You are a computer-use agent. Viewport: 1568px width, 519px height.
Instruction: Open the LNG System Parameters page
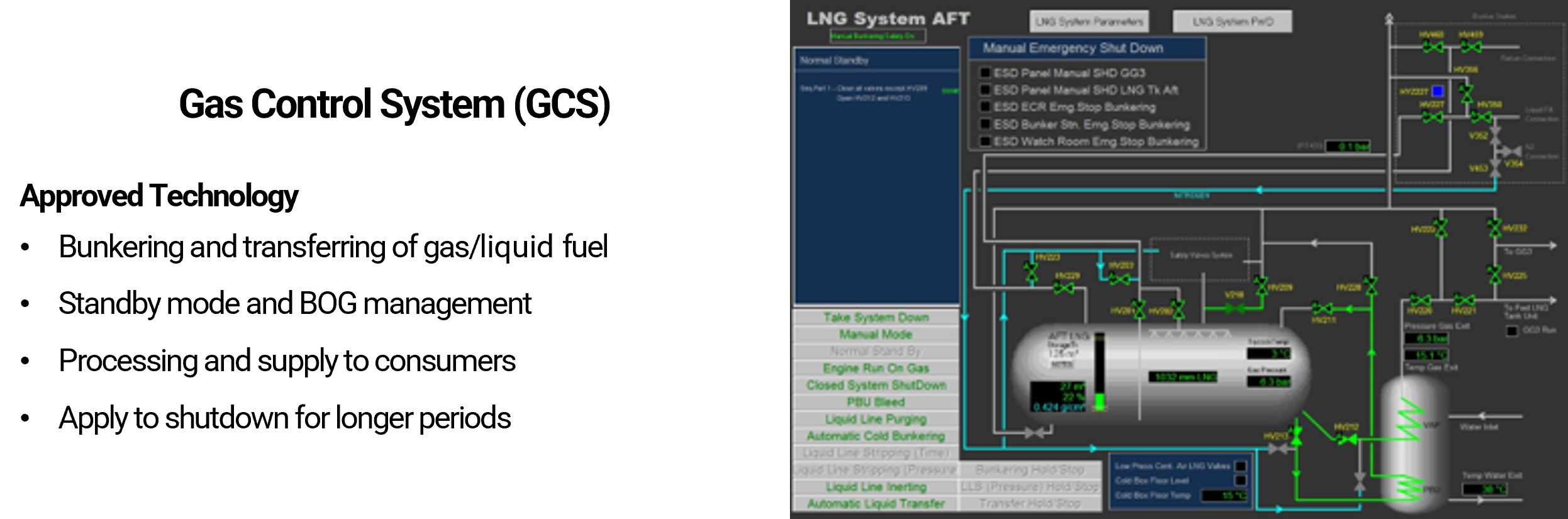(1089, 21)
